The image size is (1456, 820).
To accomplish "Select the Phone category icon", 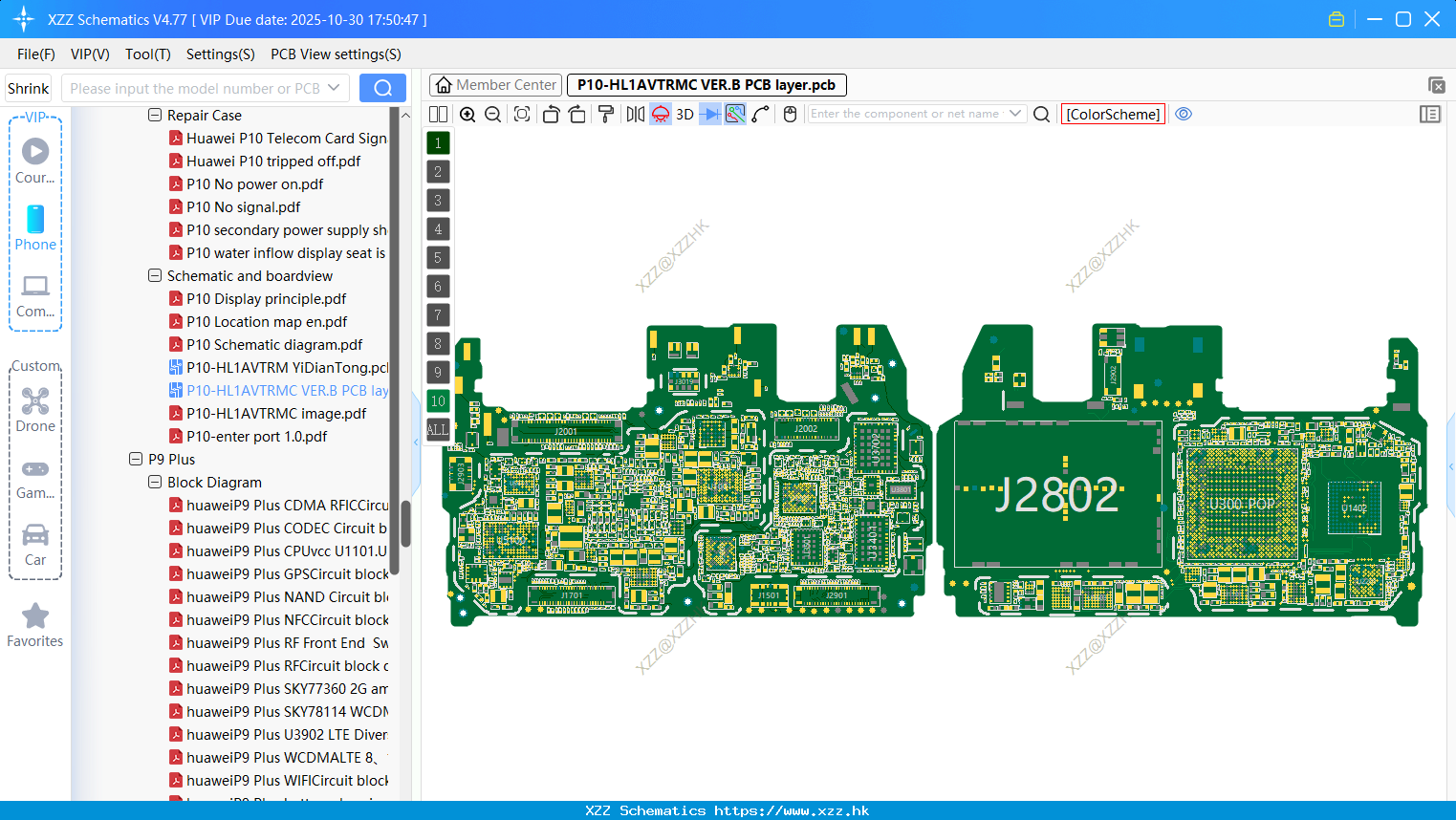I will tap(35, 228).
